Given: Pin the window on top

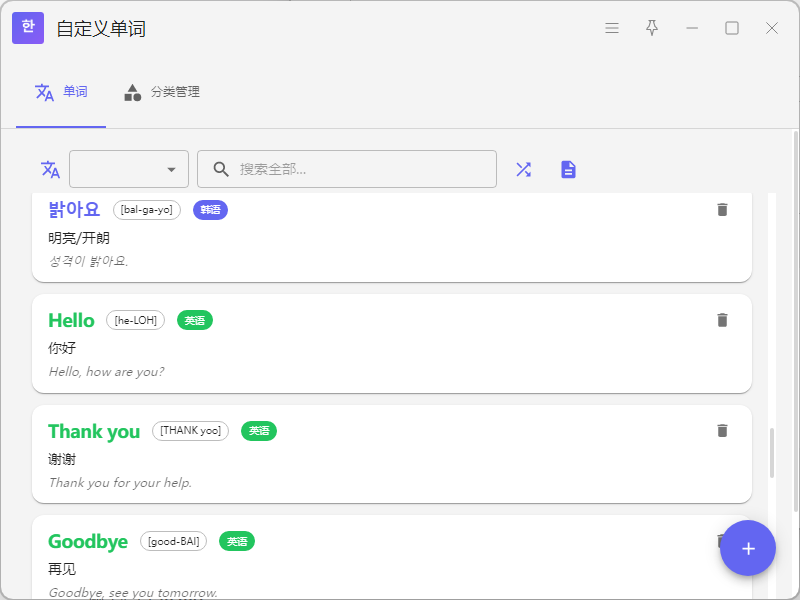Looking at the screenshot, I should point(652,28).
